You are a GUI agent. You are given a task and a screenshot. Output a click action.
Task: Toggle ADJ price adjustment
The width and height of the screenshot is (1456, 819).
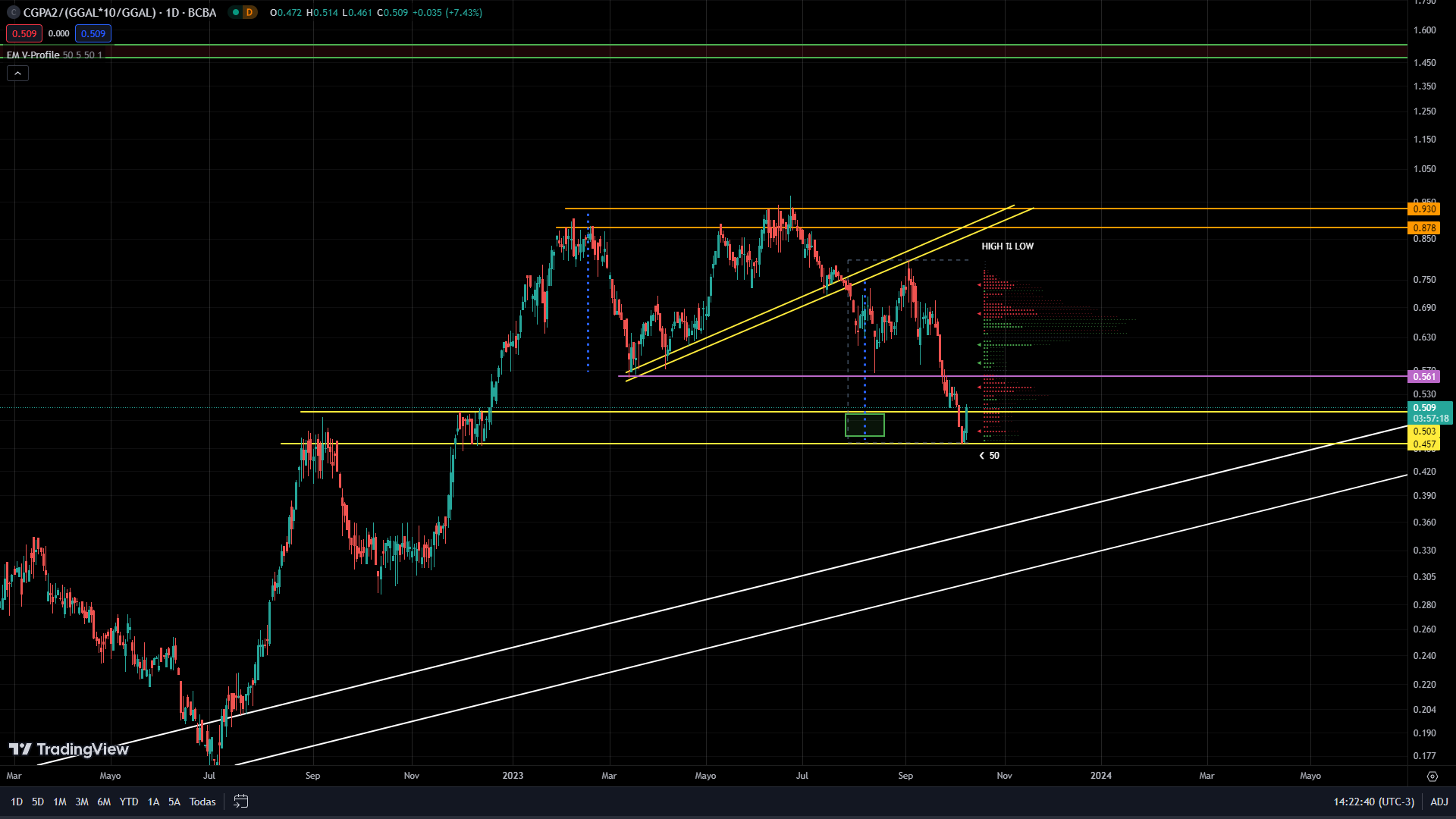pyautogui.click(x=1439, y=802)
